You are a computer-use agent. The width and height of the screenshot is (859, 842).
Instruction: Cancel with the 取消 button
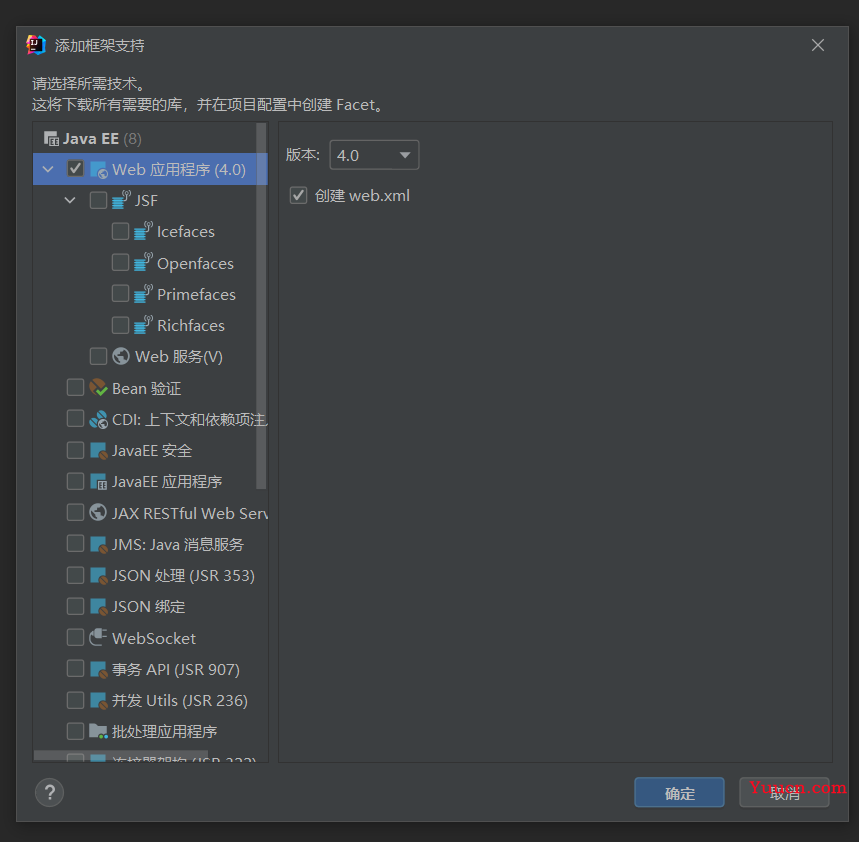tap(784, 793)
